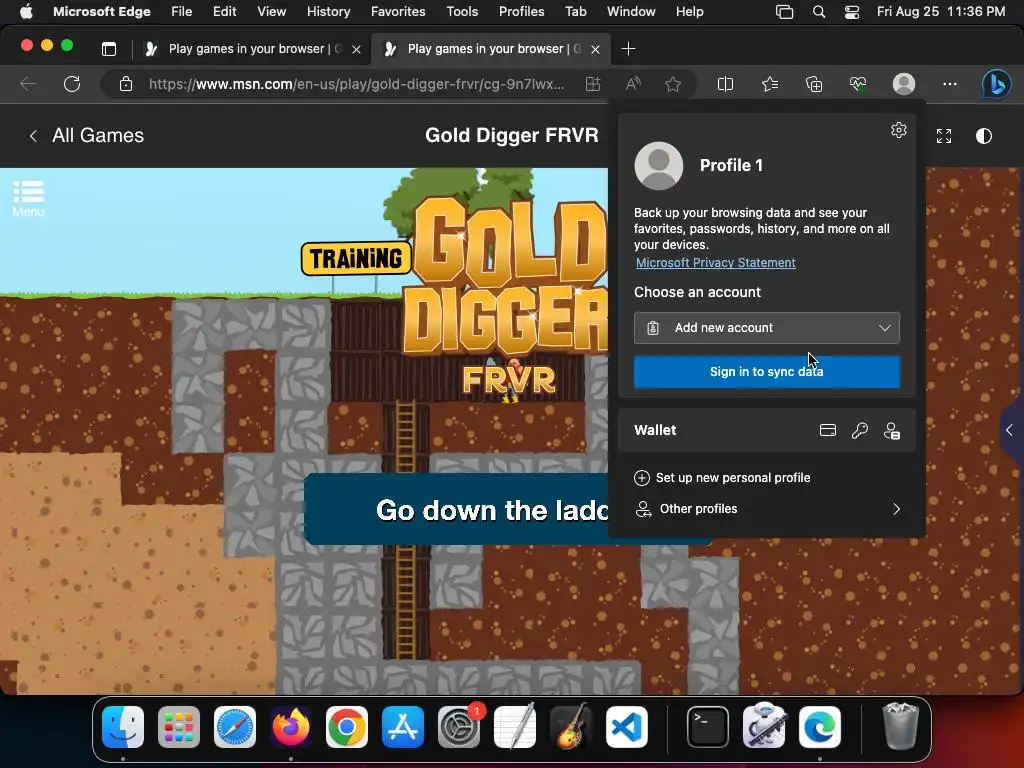Open the Favorites list toolbar icon

point(770,84)
